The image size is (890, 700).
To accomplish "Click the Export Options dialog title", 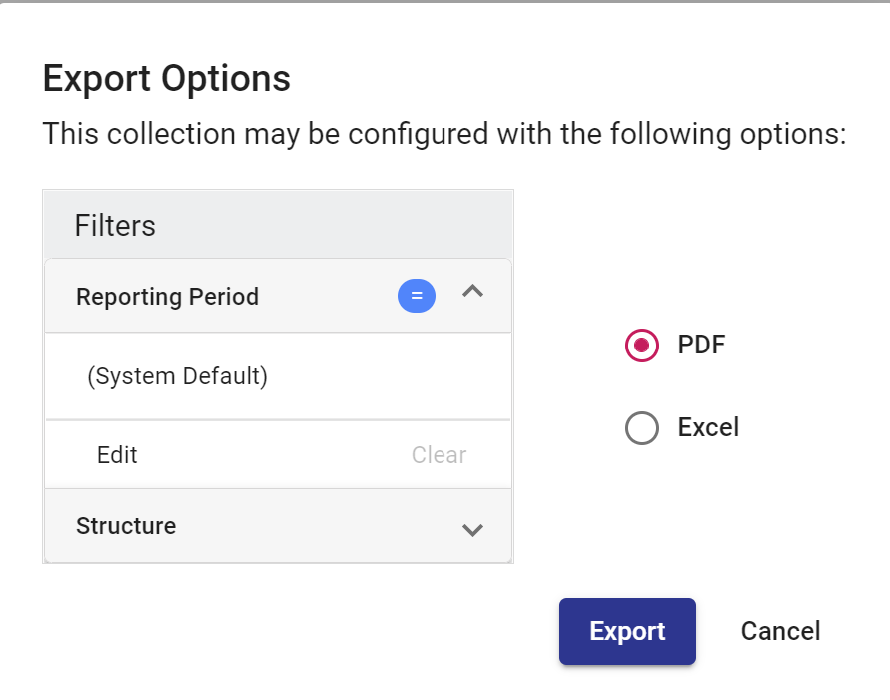I will pos(166,78).
